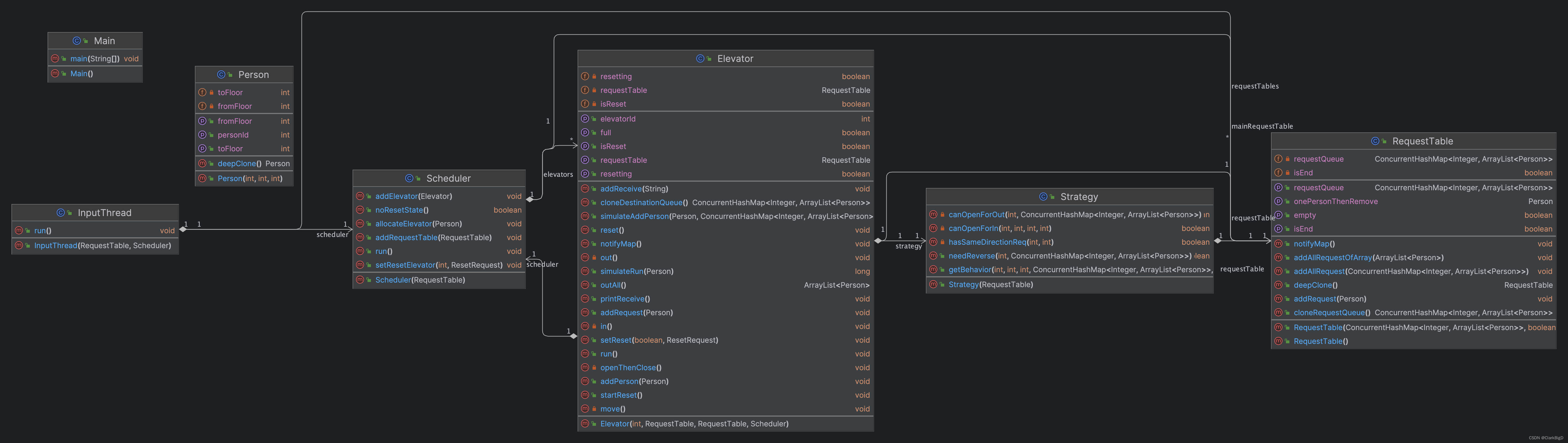Image resolution: width=1568 pixels, height=443 pixels.
Task: Click the method icon beside simulateRun(Person)
Action: coord(586,271)
